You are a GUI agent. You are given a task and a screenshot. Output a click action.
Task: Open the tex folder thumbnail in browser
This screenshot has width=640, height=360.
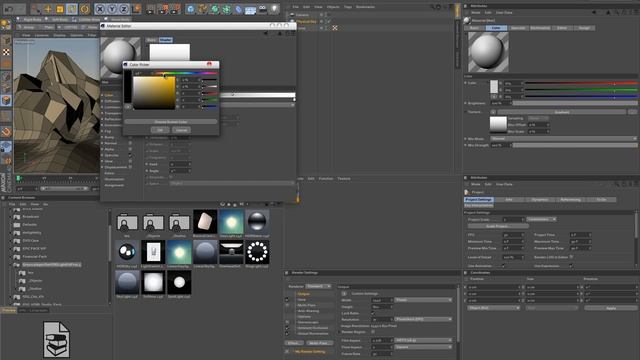[x=127, y=222]
